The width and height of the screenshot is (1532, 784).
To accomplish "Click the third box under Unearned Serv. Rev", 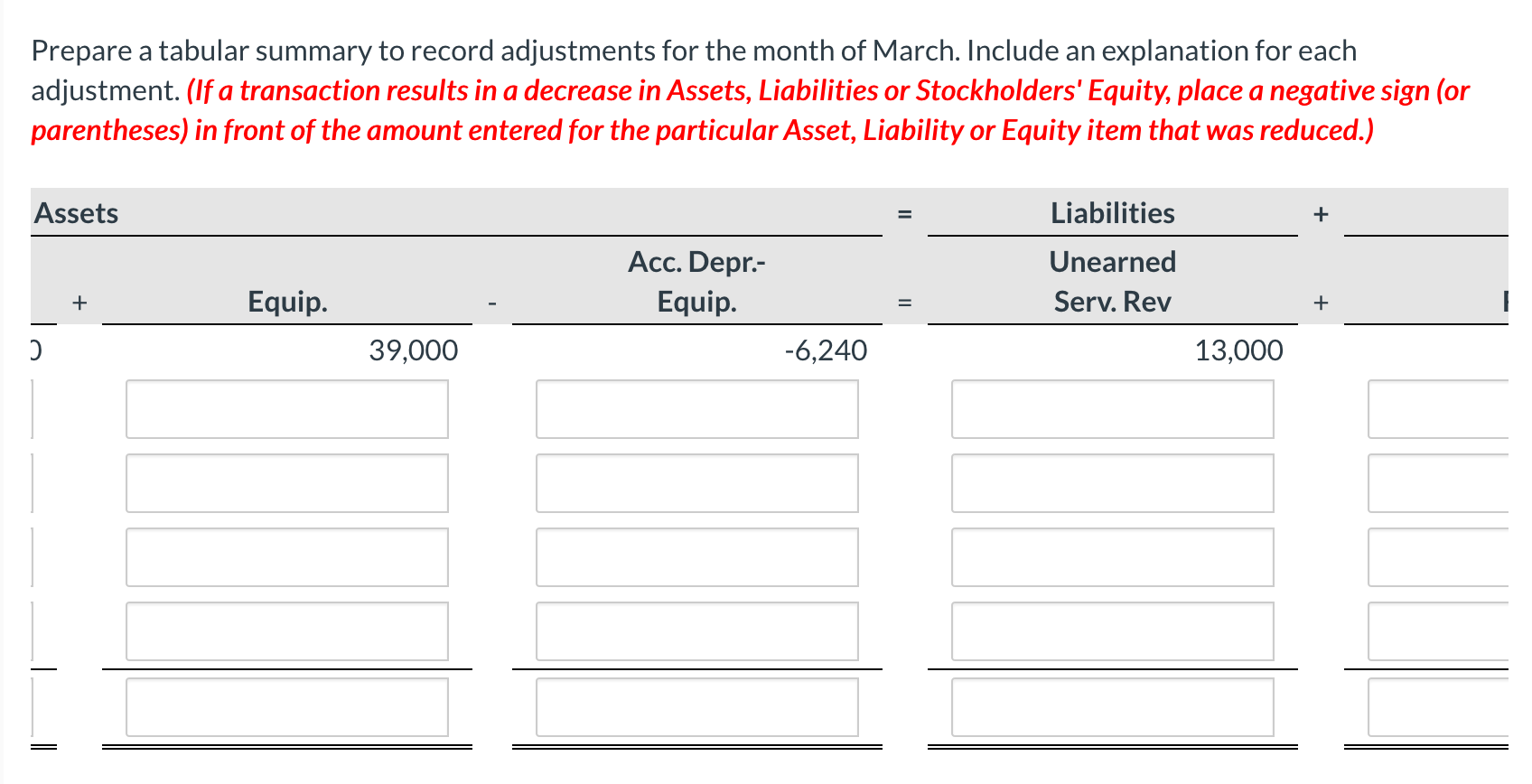I will click(x=1113, y=557).
